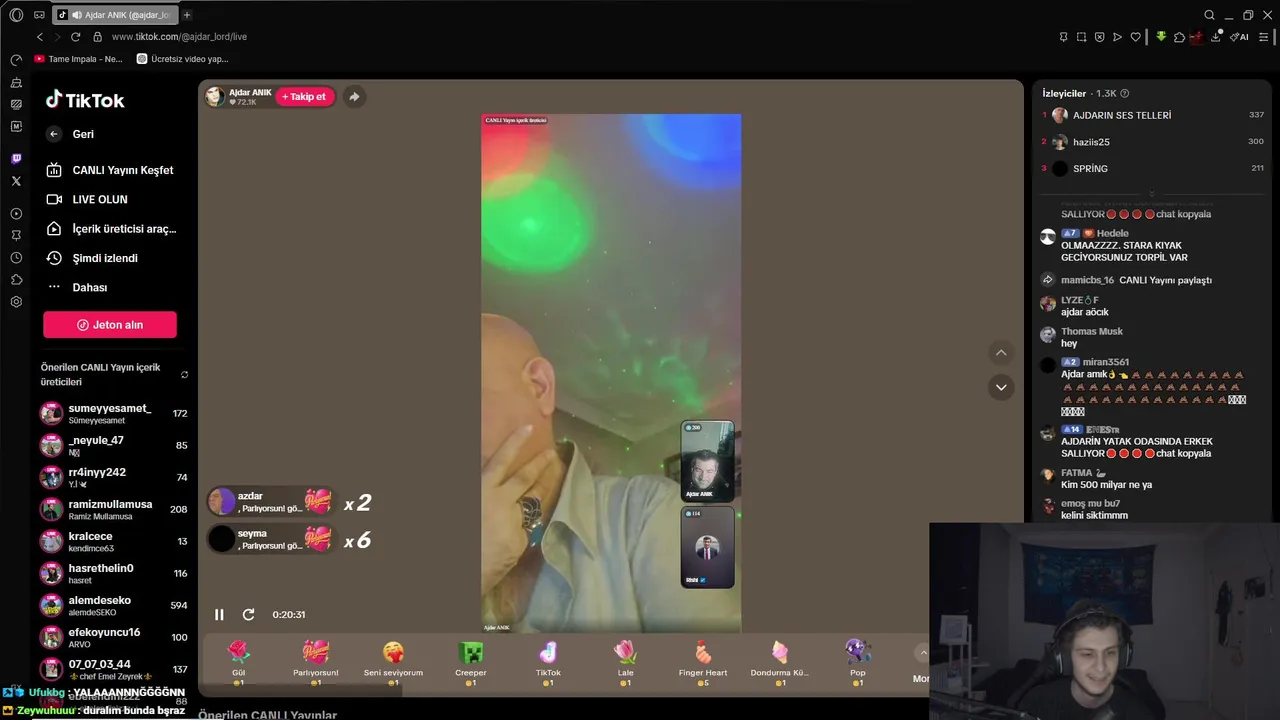Image resolution: width=1280 pixels, height=720 pixels.
Task: Open X in the browser sidebar
Action: tap(16, 181)
